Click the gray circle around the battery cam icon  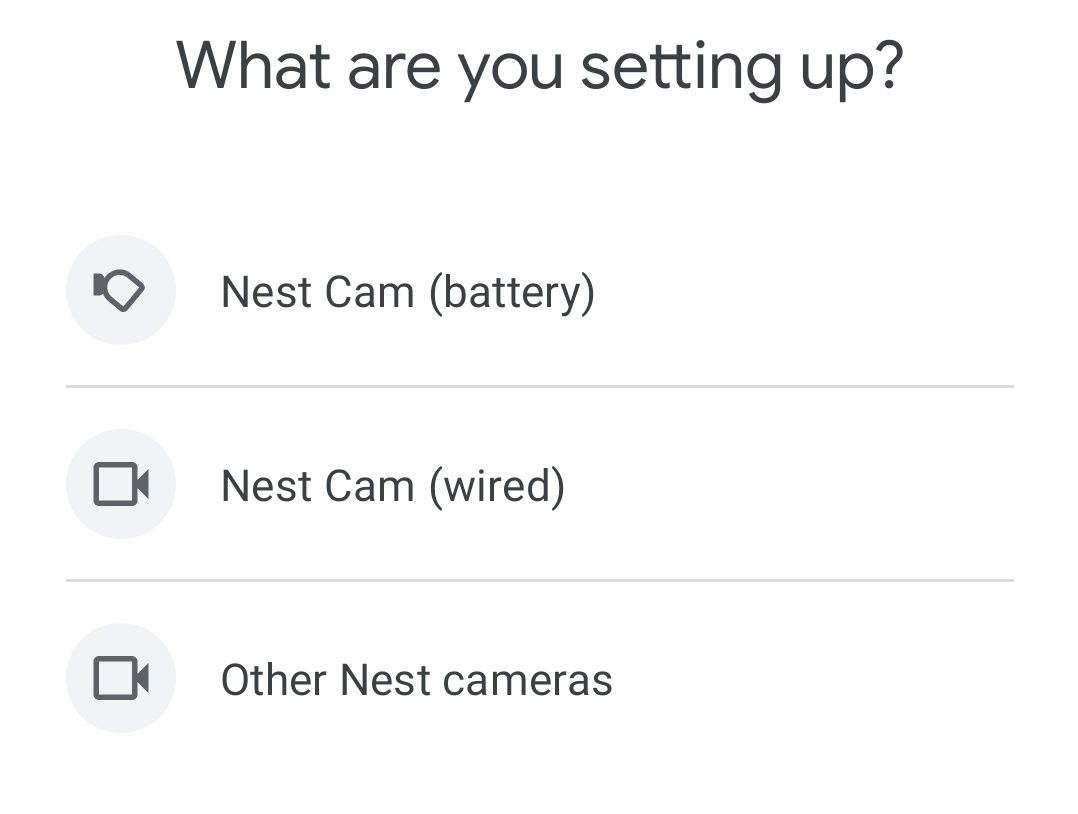click(x=120, y=290)
